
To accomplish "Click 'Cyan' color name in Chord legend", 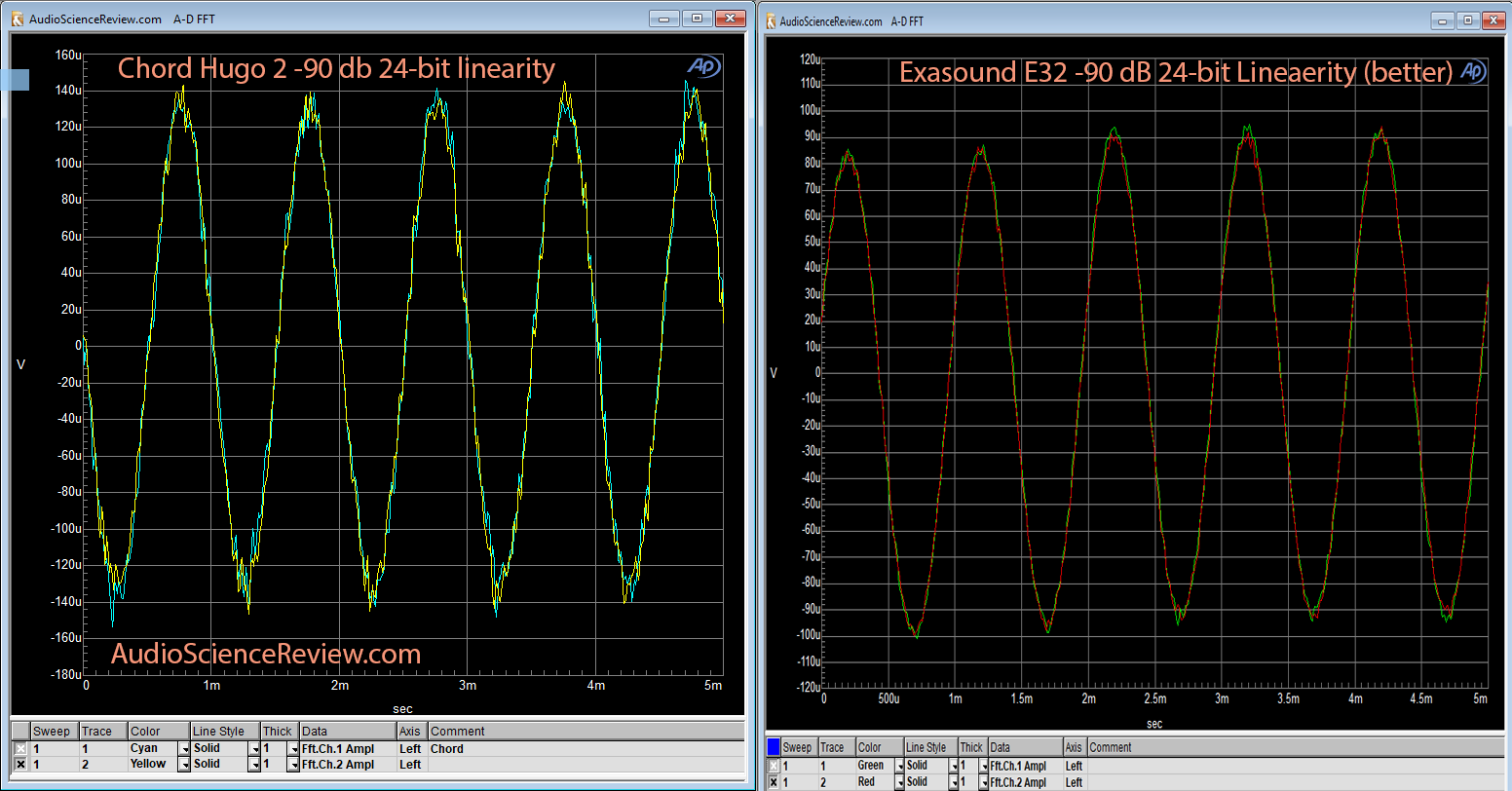I will (143, 749).
